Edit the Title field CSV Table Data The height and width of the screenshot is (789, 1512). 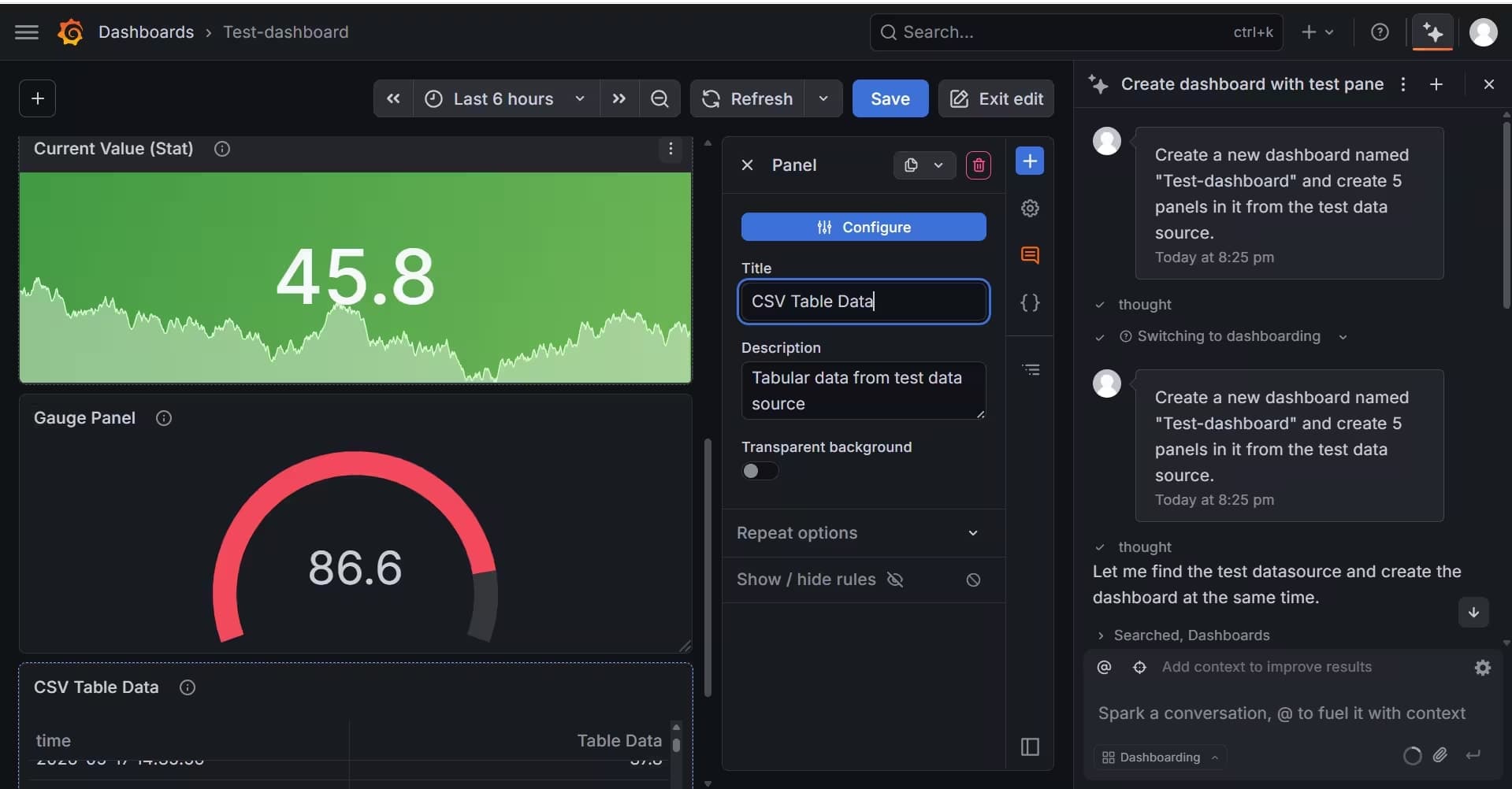click(x=864, y=302)
